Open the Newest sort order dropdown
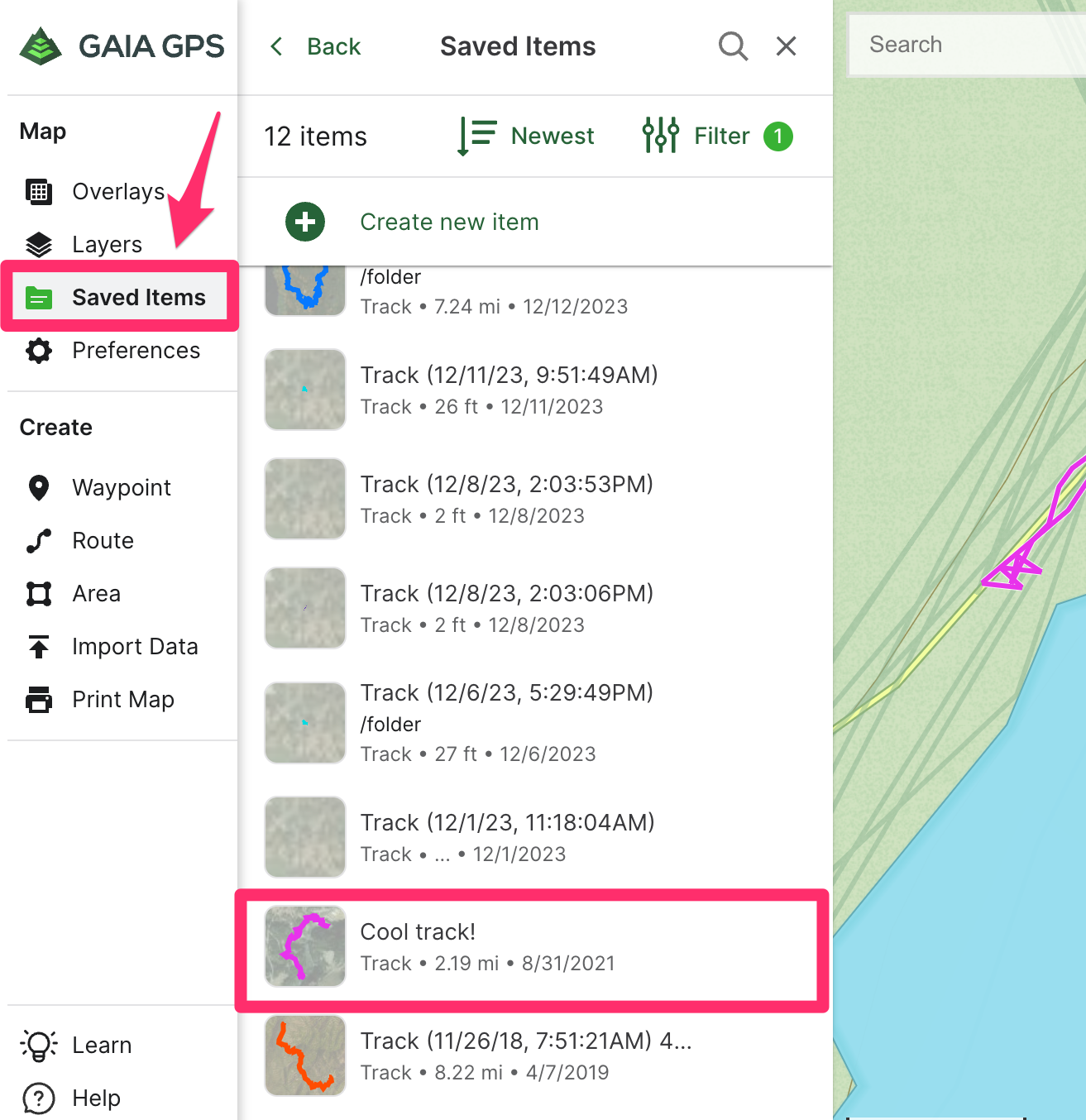This screenshot has height=1120, width=1086. point(526,136)
